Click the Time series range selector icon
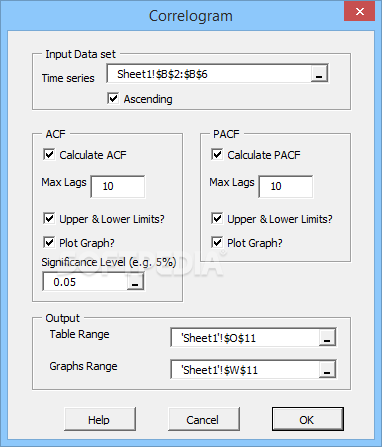Screen dimensions: 382x447 (319, 73)
